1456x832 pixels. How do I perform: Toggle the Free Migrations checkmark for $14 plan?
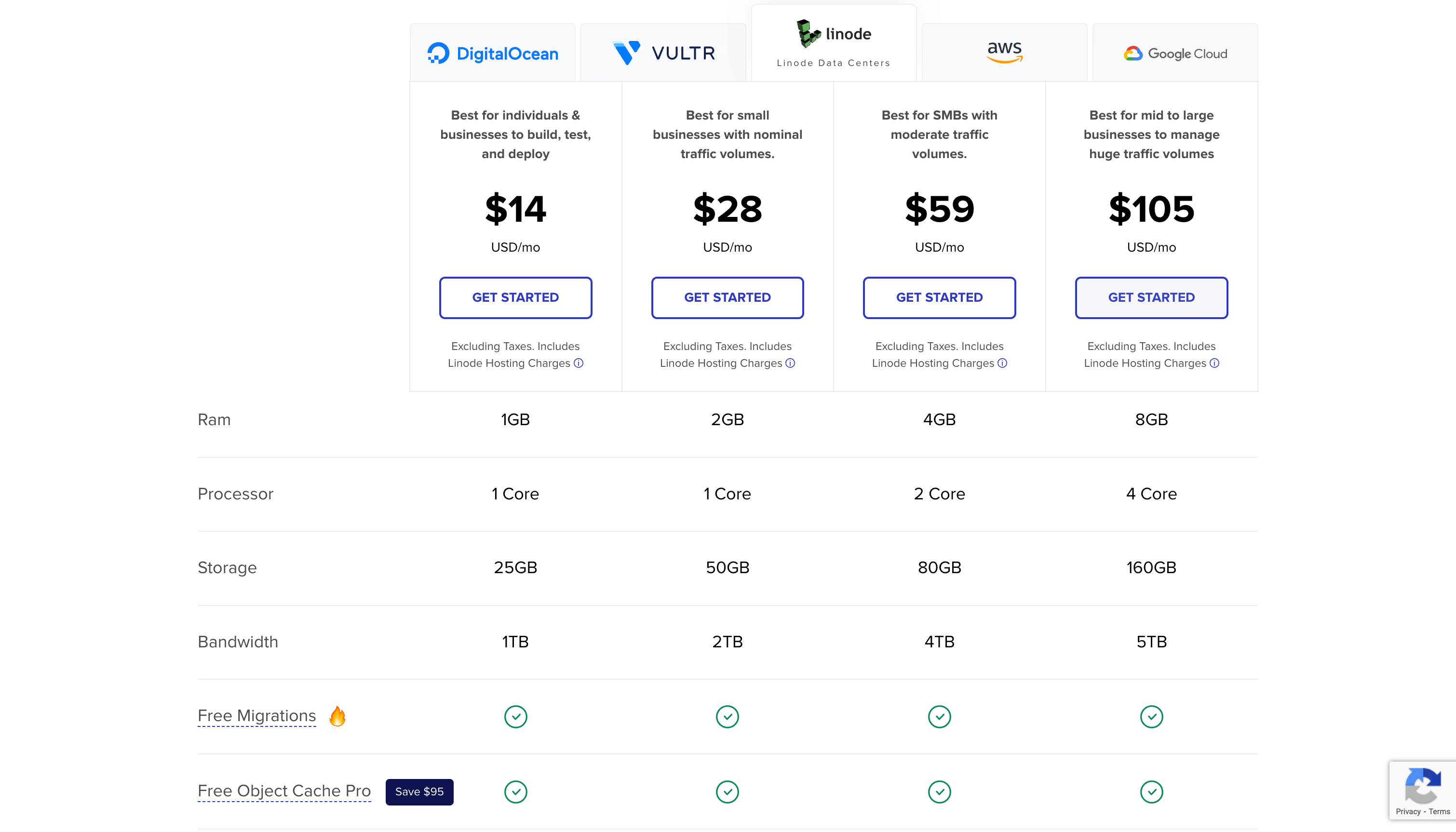(x=515, y=716)
